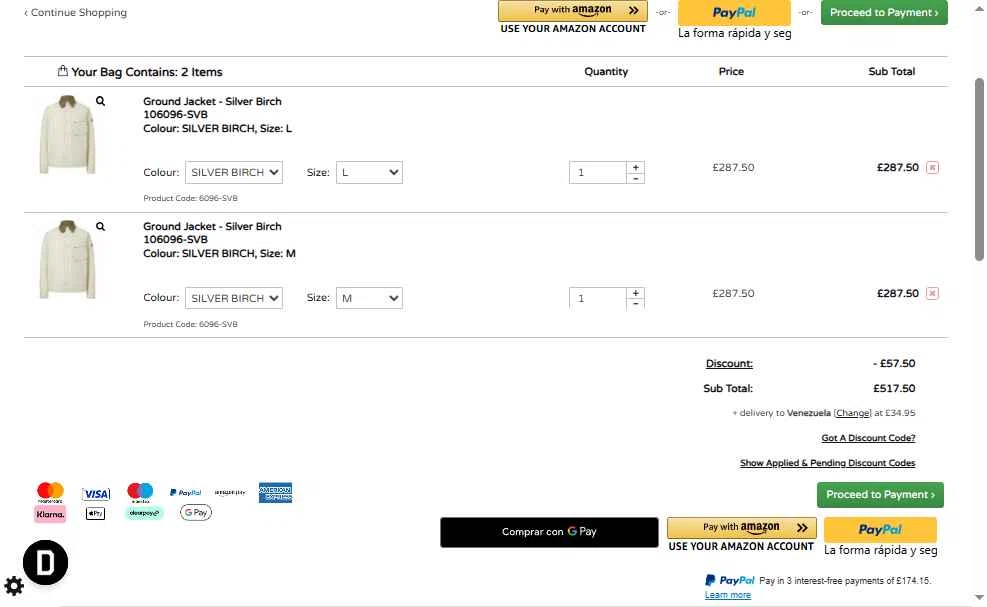Click the round black D badge icon

tap(45, 563)
